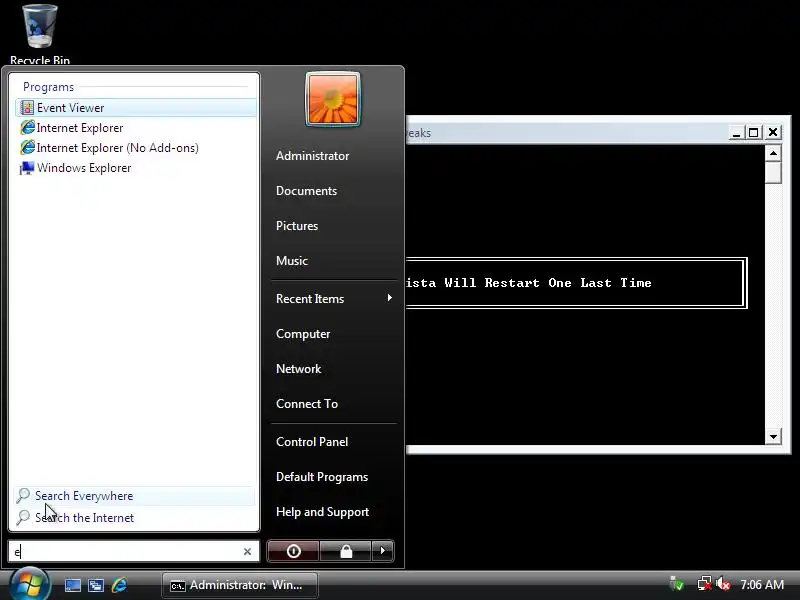Open Help and Support

322,512
